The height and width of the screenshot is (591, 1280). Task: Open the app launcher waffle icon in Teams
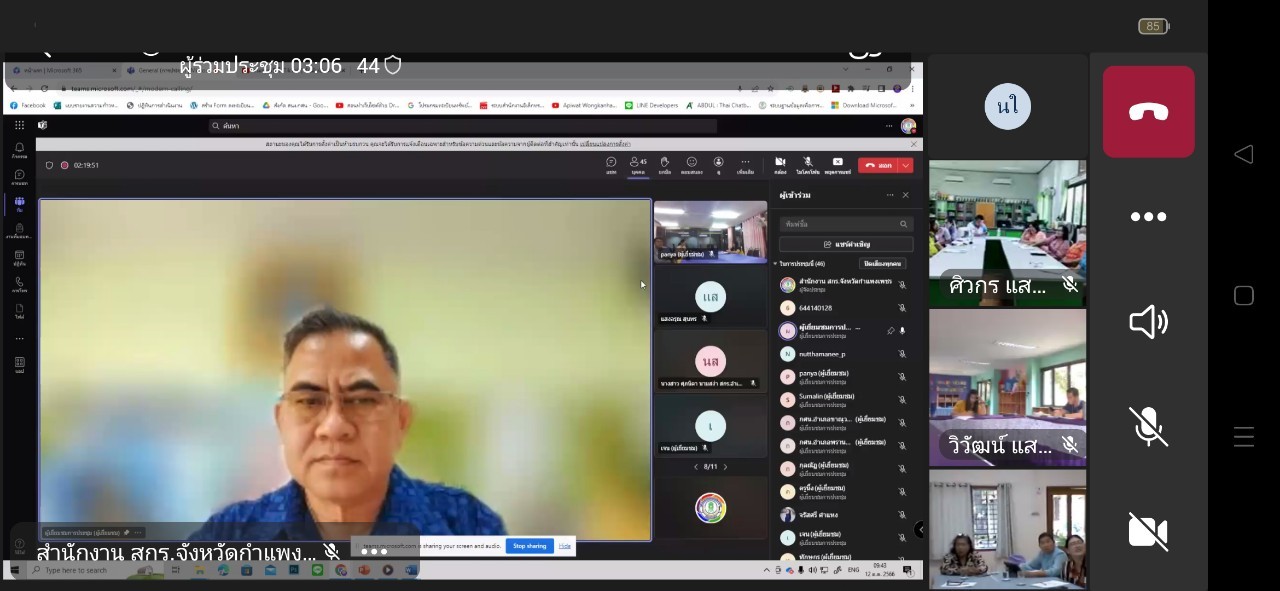point(19,125)
